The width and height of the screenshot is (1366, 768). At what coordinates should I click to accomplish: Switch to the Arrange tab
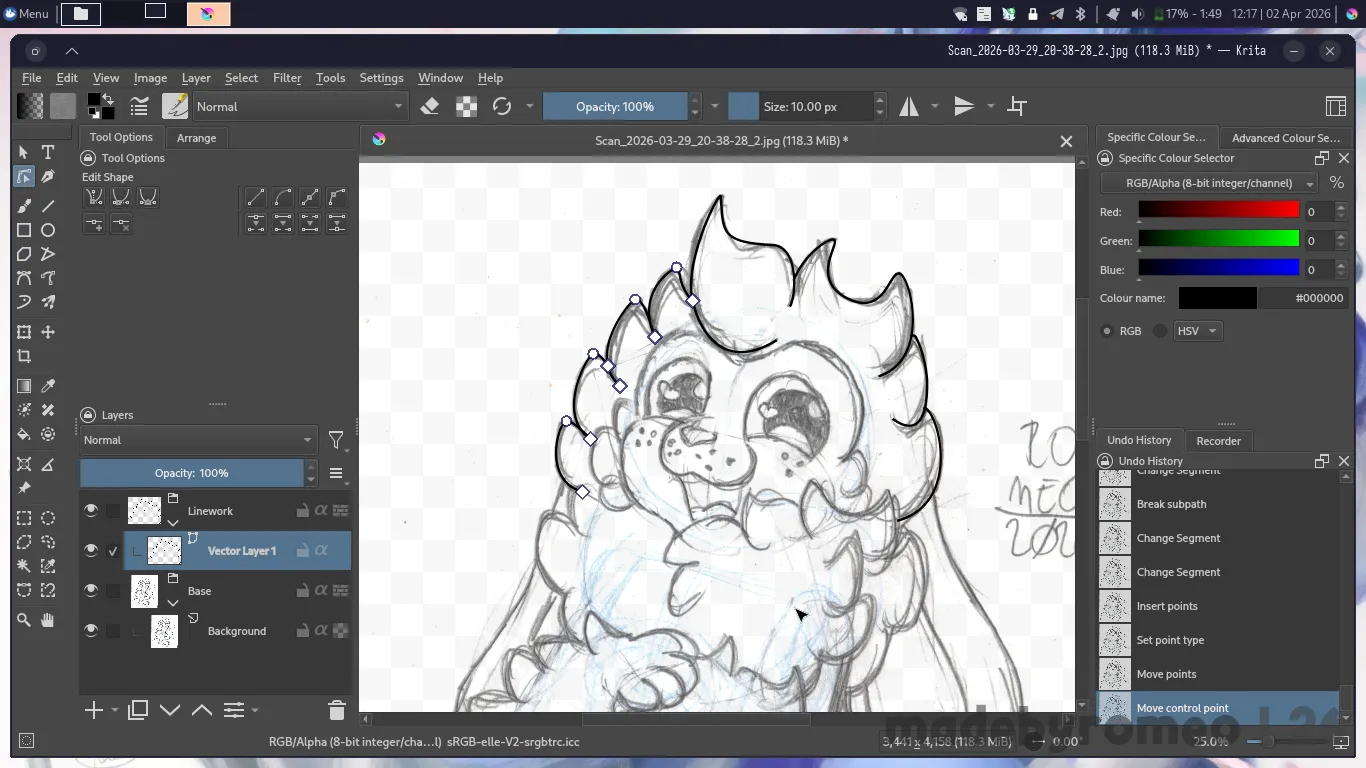tap(196, 138)
